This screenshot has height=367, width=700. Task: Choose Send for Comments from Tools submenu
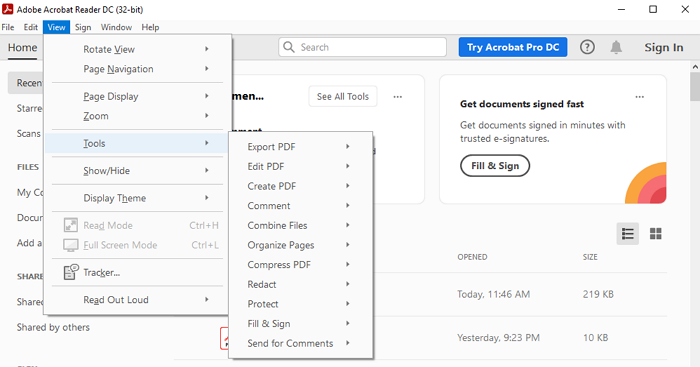click(301, 343)
